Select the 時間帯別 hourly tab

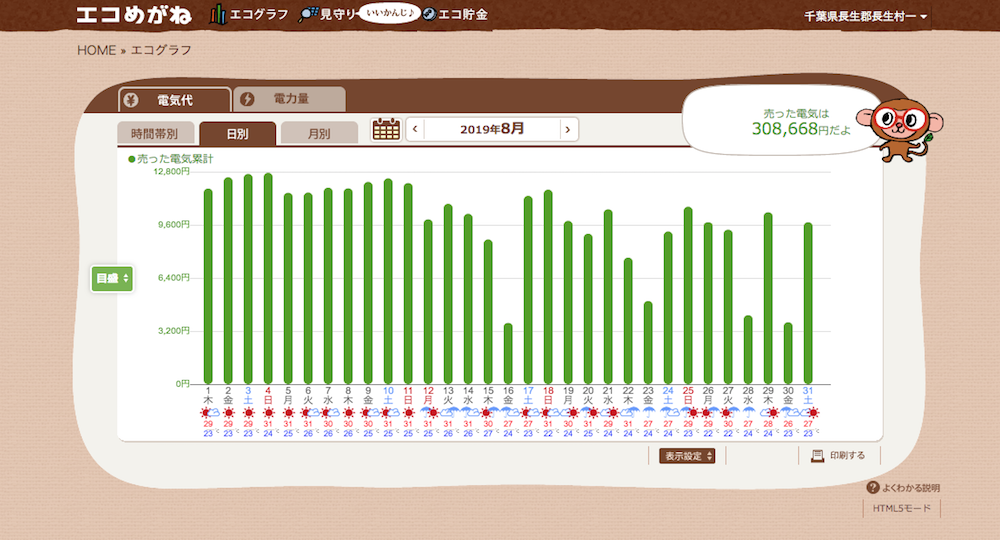point(154,133)
